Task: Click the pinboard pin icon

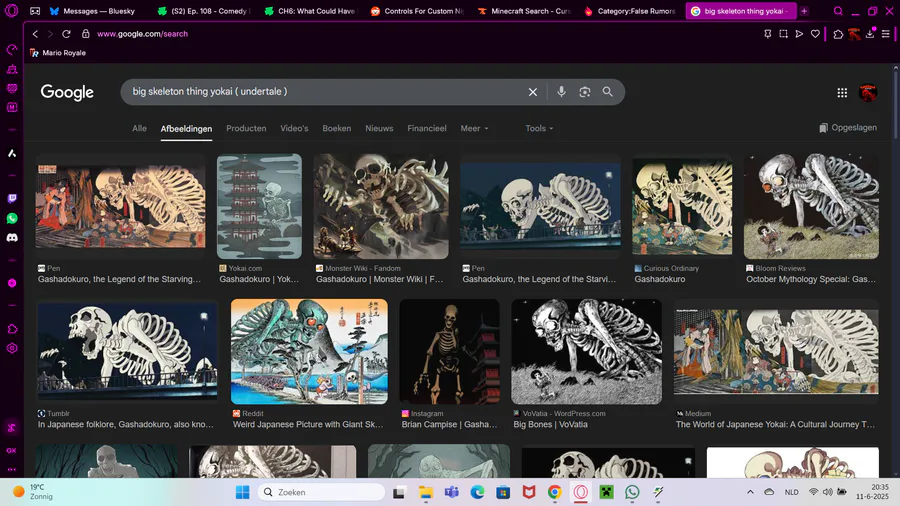Action: click(x=767, y=34)
